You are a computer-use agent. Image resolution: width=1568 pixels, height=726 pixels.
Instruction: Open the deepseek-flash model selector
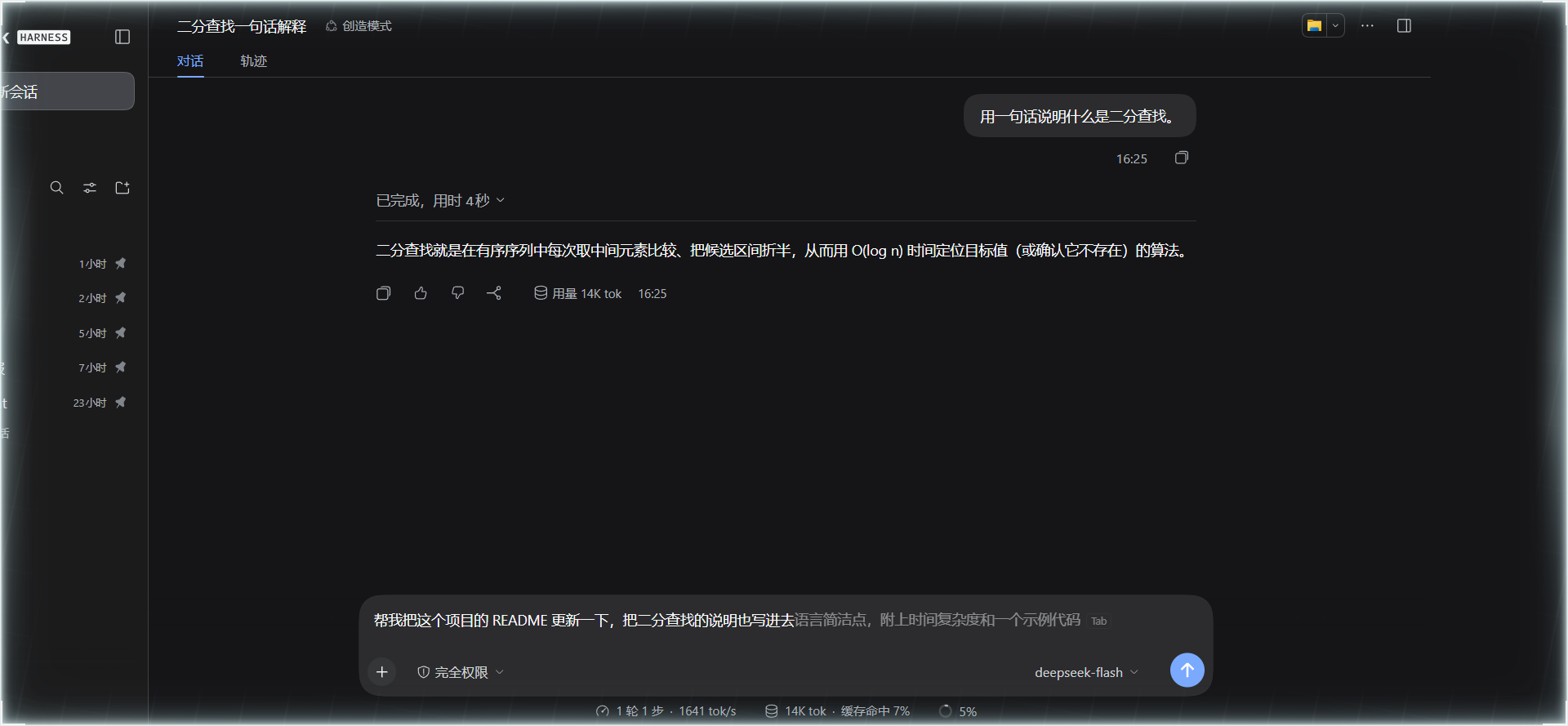point(1086,672)
